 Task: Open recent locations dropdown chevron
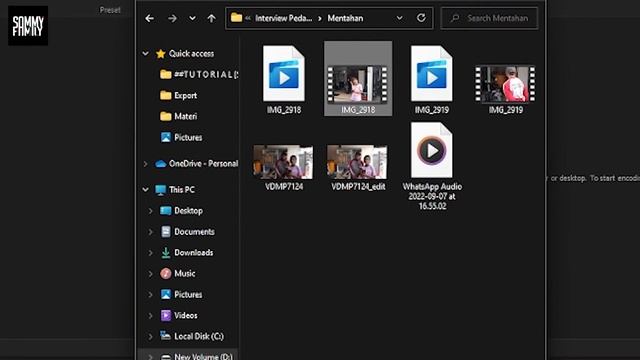192,18
